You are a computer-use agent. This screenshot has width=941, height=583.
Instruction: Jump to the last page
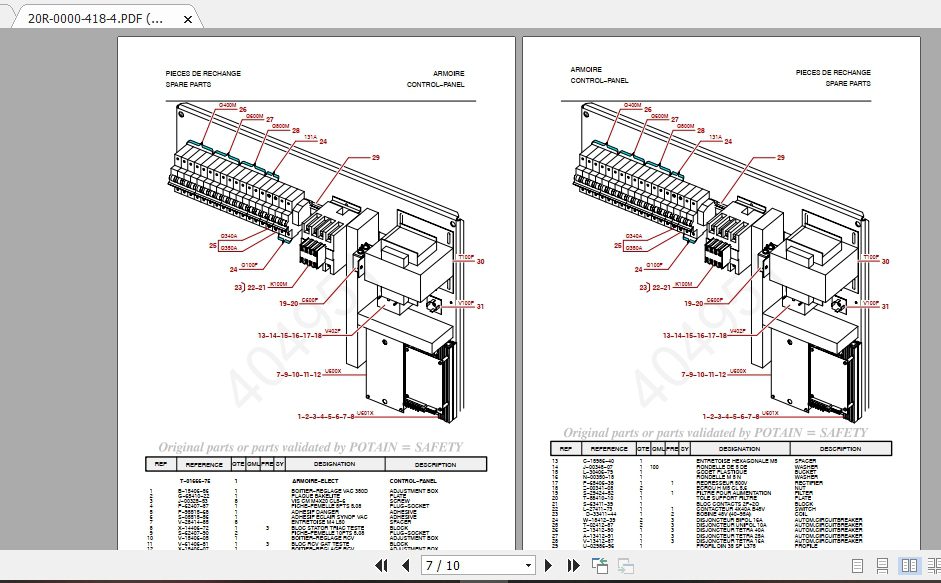573,565
